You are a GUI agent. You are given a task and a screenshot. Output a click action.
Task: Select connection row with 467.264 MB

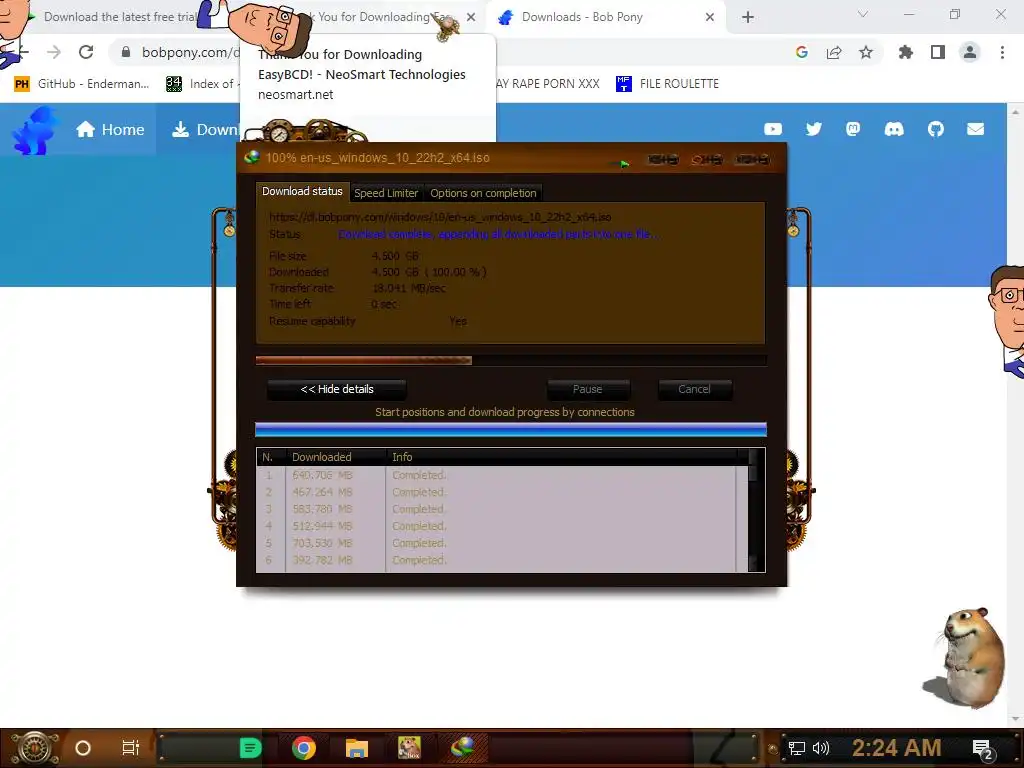click(x=502, y=492)
